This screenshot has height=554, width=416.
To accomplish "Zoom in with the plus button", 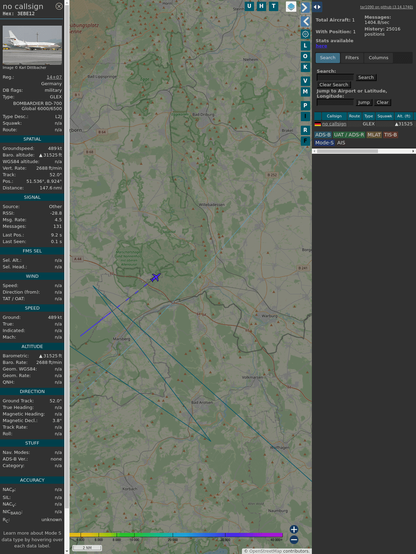I will click(294, 529).
